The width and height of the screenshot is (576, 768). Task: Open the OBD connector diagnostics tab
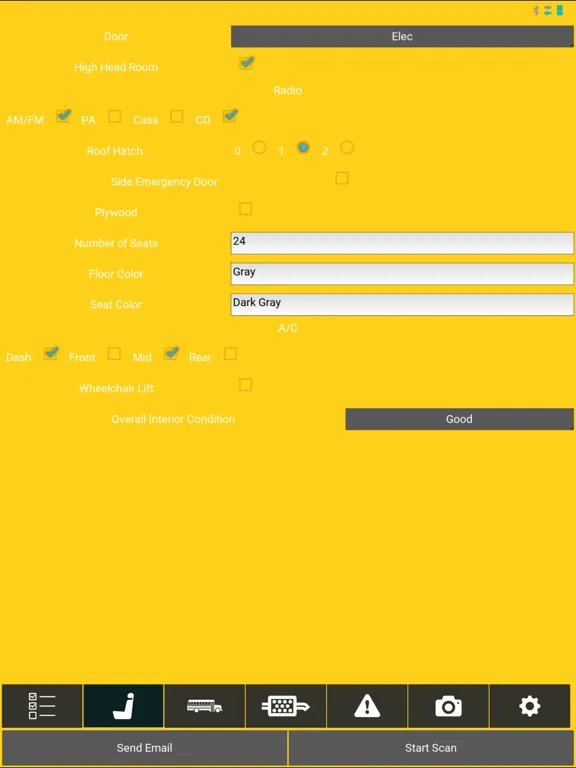click(x=286, y=706)
